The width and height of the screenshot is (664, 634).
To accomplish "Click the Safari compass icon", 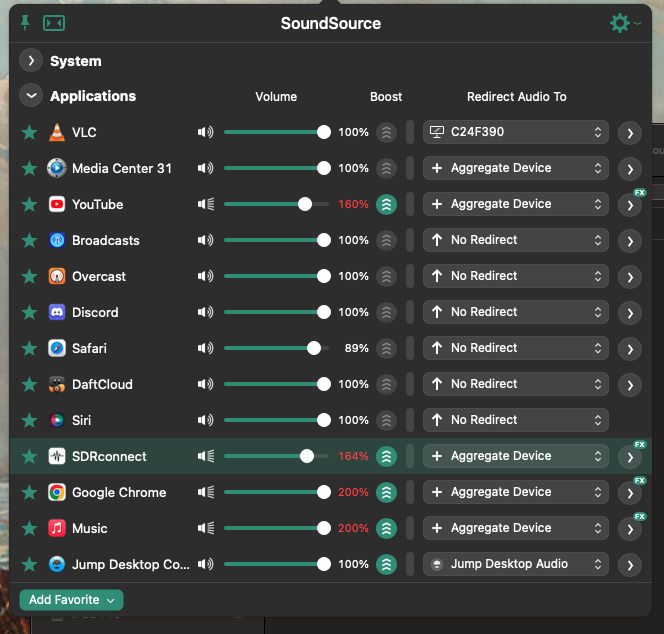I will coord(57,348).
